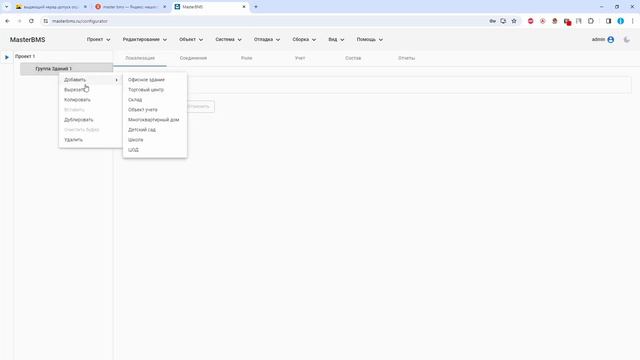Choose Удалить in the context menu
Viewport: 640px width, 360px height.
click(91, 140)
